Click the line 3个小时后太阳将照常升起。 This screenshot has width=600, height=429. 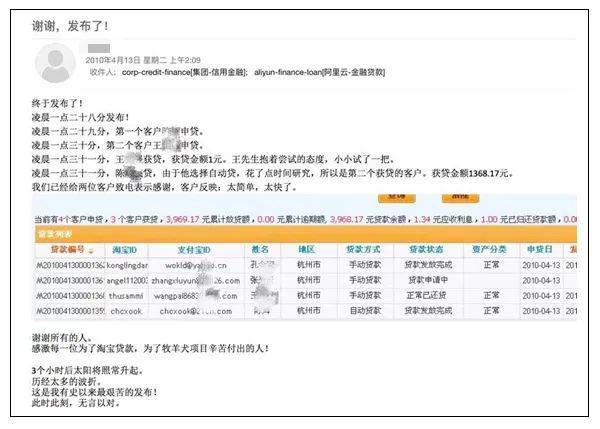pyautogui.click(x=88, y=370)
